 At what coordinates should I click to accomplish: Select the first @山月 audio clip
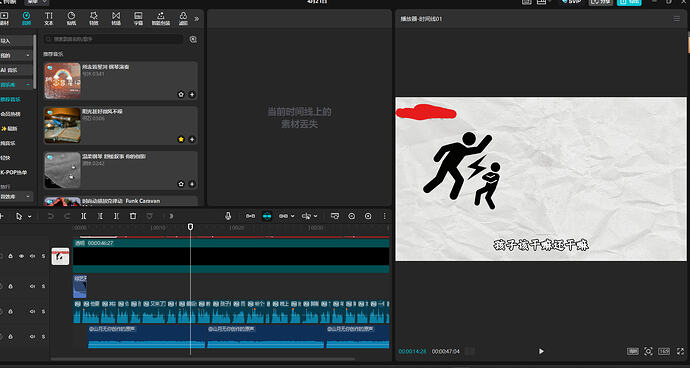pos(147,337)
